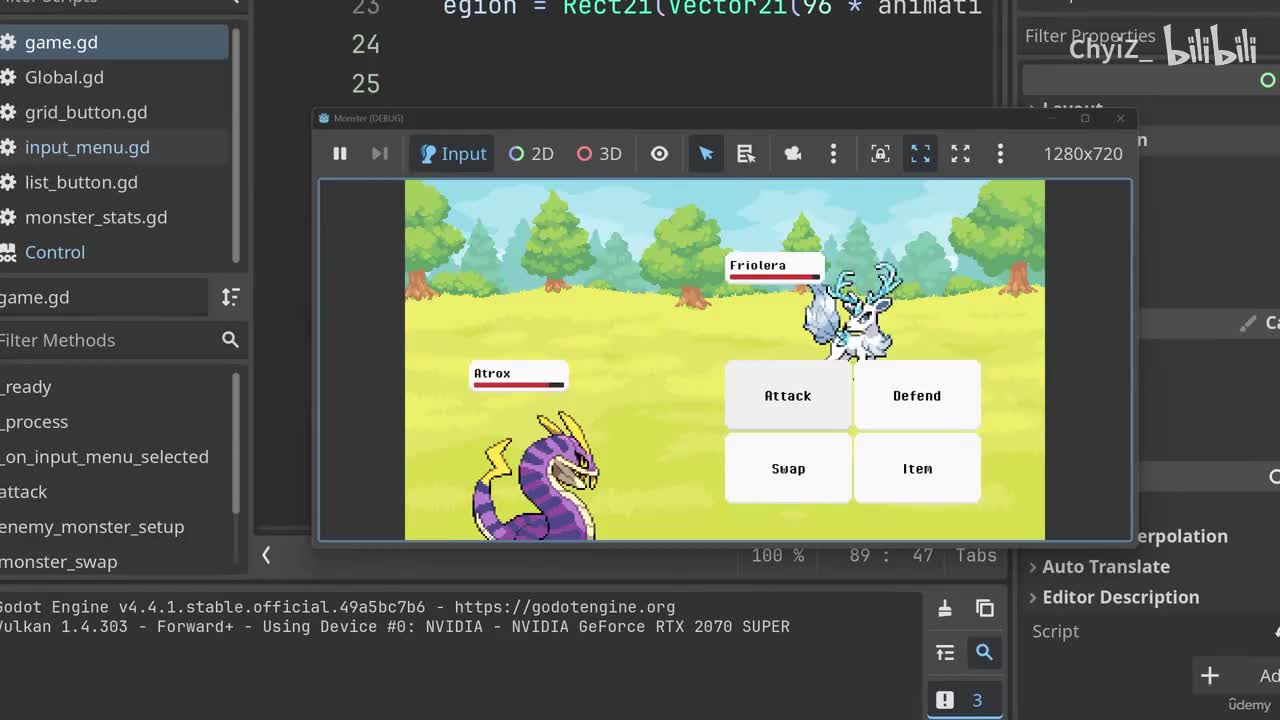The height and width of the screenshot is (720, 1280).
Task: Click the pencil edit icon in inspector
Action: pyautogui.click(x=1247, y=323)
